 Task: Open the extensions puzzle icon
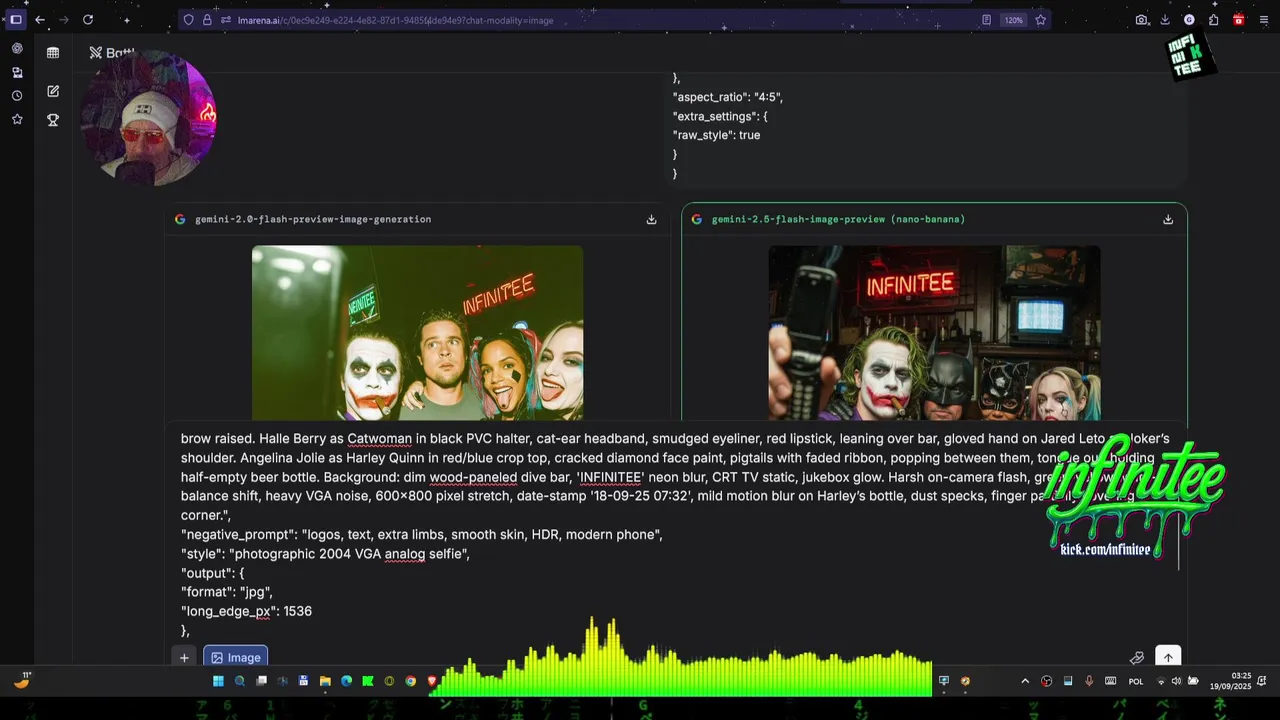[1213, 20]
